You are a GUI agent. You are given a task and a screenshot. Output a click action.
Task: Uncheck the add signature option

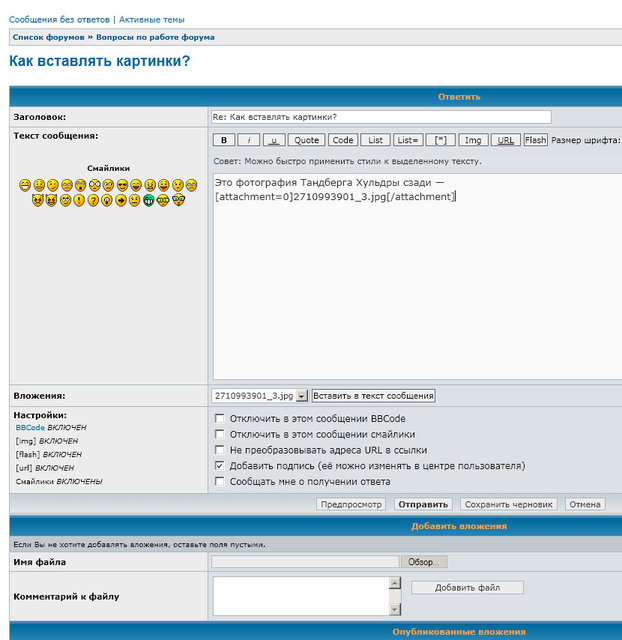[x=220, y=466]
